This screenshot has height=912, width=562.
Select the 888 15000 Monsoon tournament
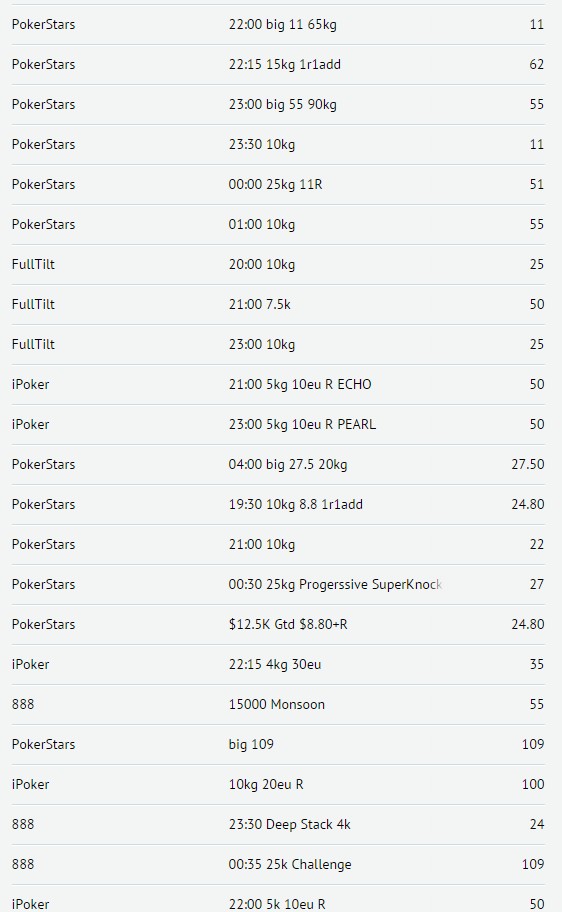pyautogui.click(x=278, y=704)
